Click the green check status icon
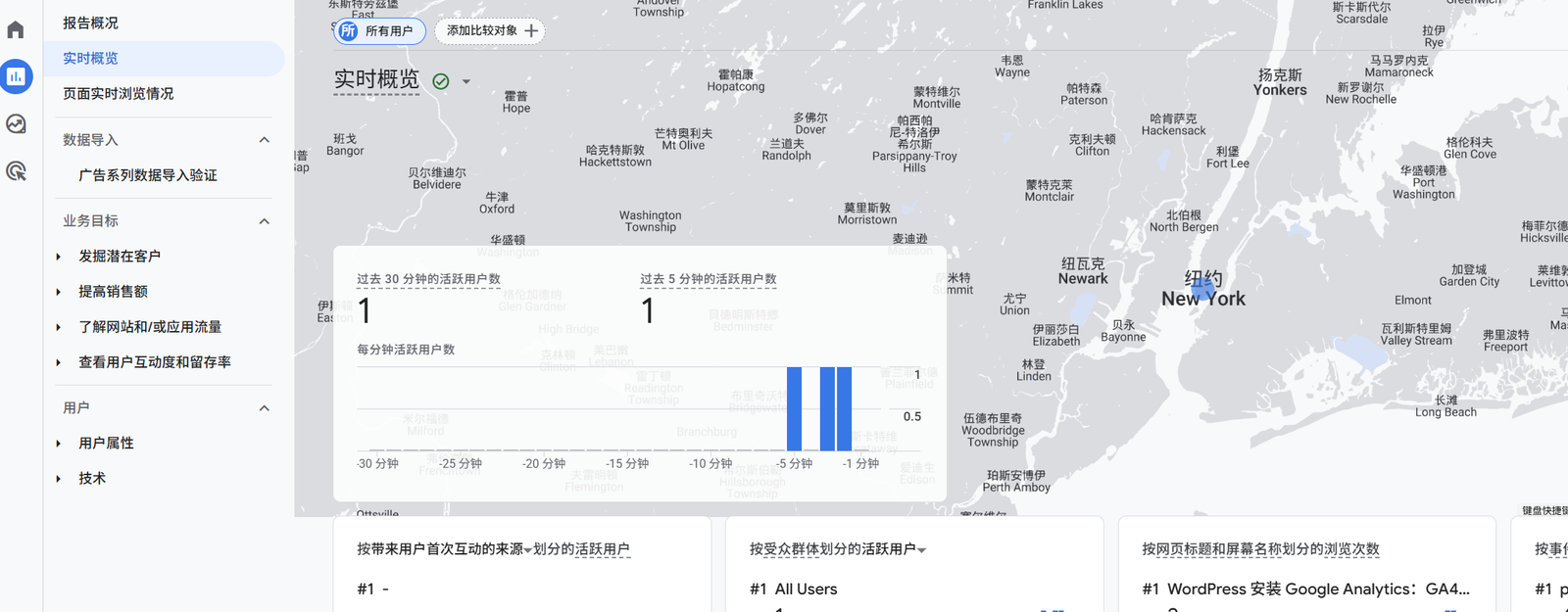The height and width of the screenshot is (612, 1568). [x=441, y=81]
